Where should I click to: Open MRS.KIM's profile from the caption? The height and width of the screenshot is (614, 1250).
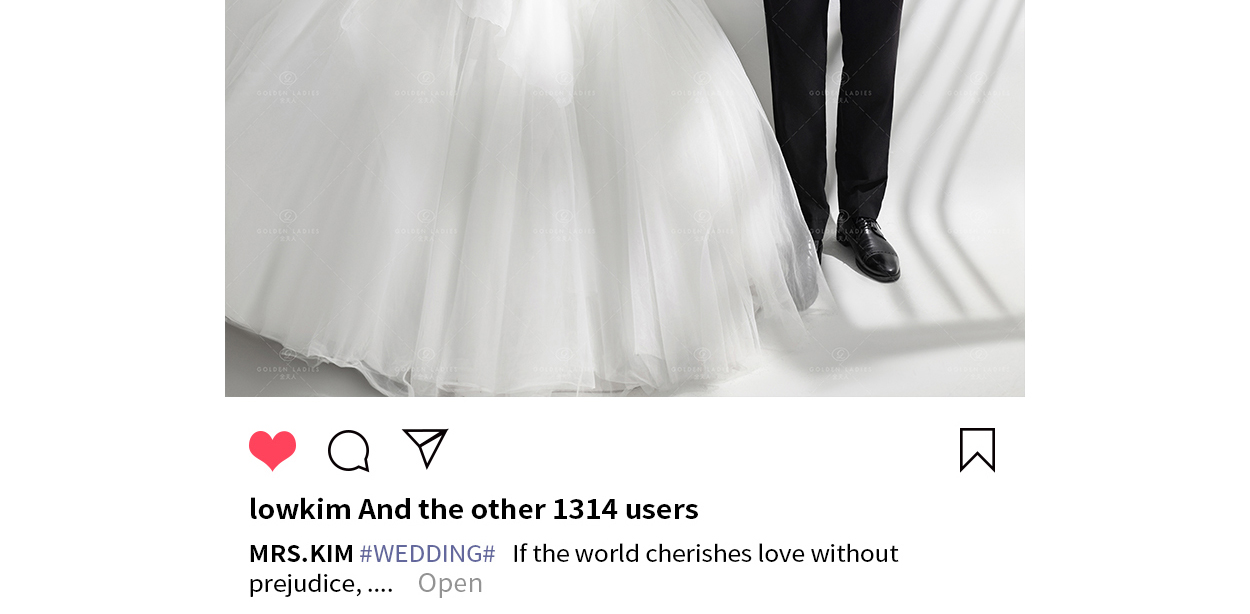[x=301, y=553]
